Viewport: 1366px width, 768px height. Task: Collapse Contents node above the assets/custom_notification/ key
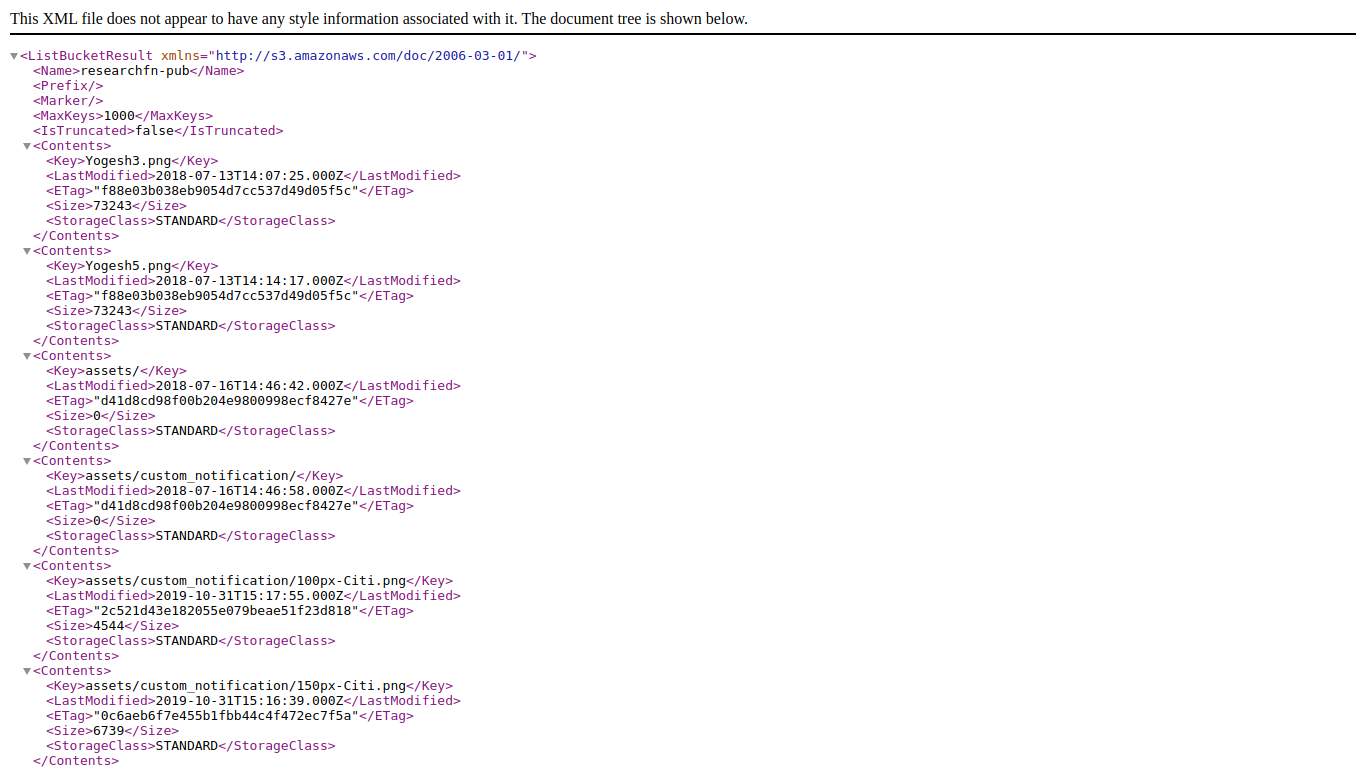click(27, 461)
